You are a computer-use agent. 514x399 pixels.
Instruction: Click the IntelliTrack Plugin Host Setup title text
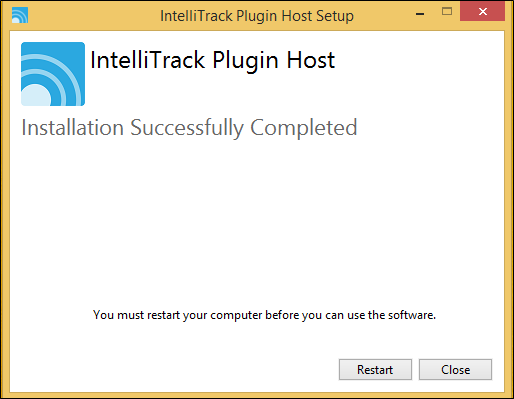click(257, 16)
